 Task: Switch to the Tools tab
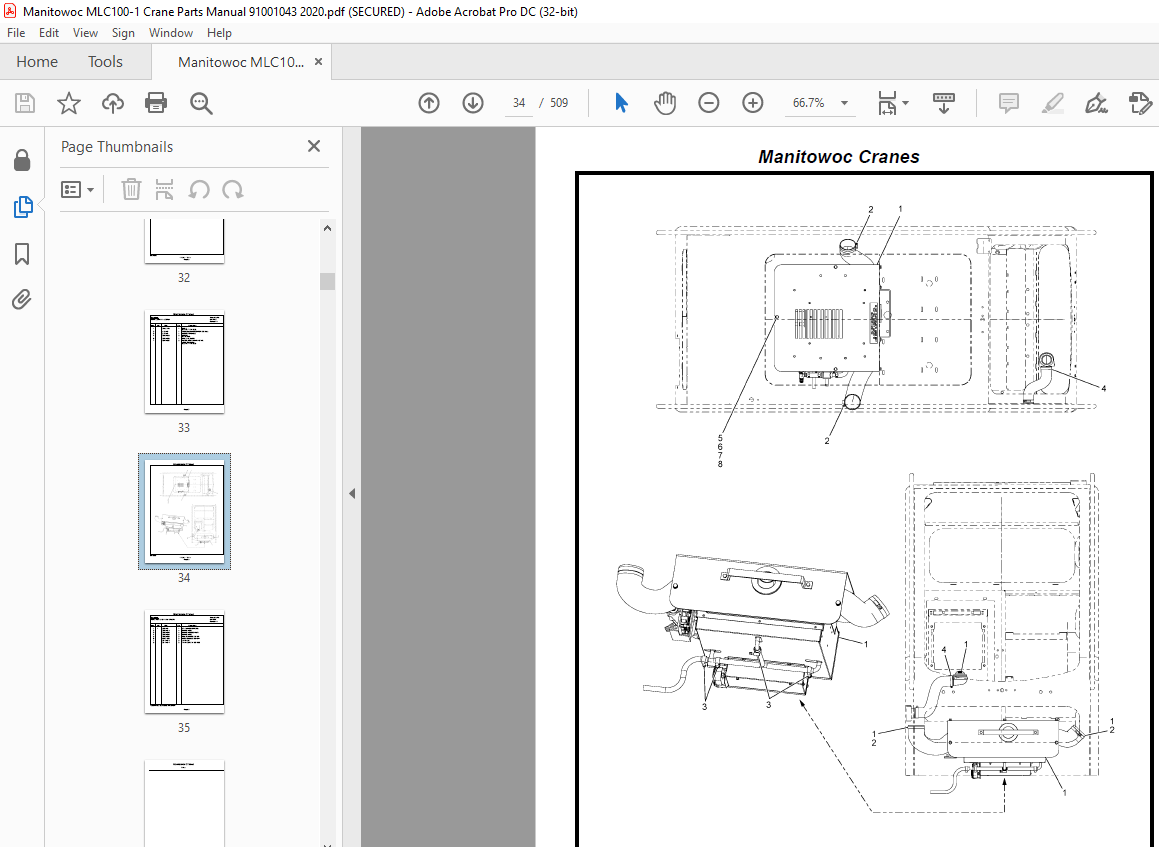coord(105,62)
